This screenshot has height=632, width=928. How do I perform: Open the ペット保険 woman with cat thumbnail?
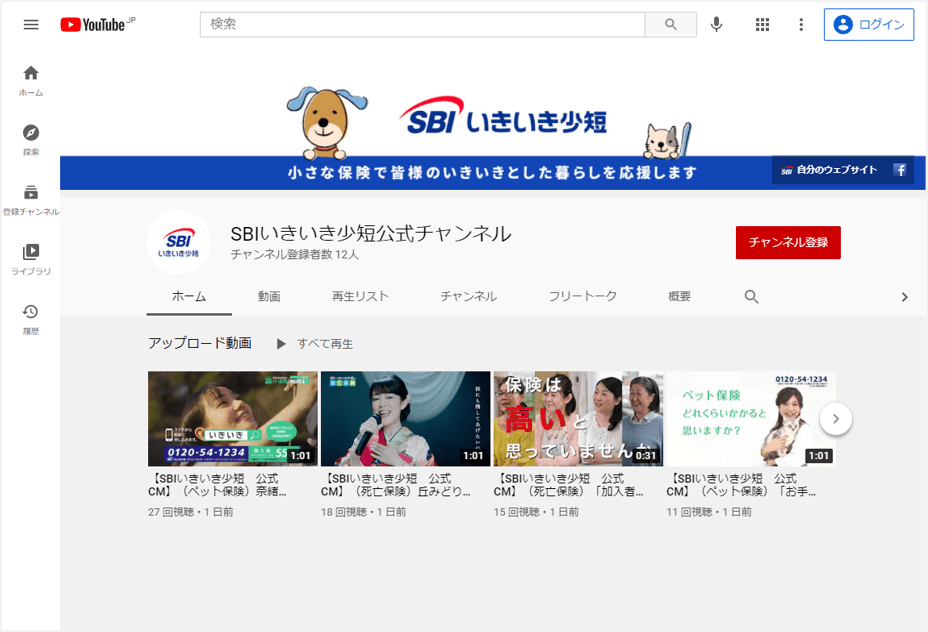751,419
